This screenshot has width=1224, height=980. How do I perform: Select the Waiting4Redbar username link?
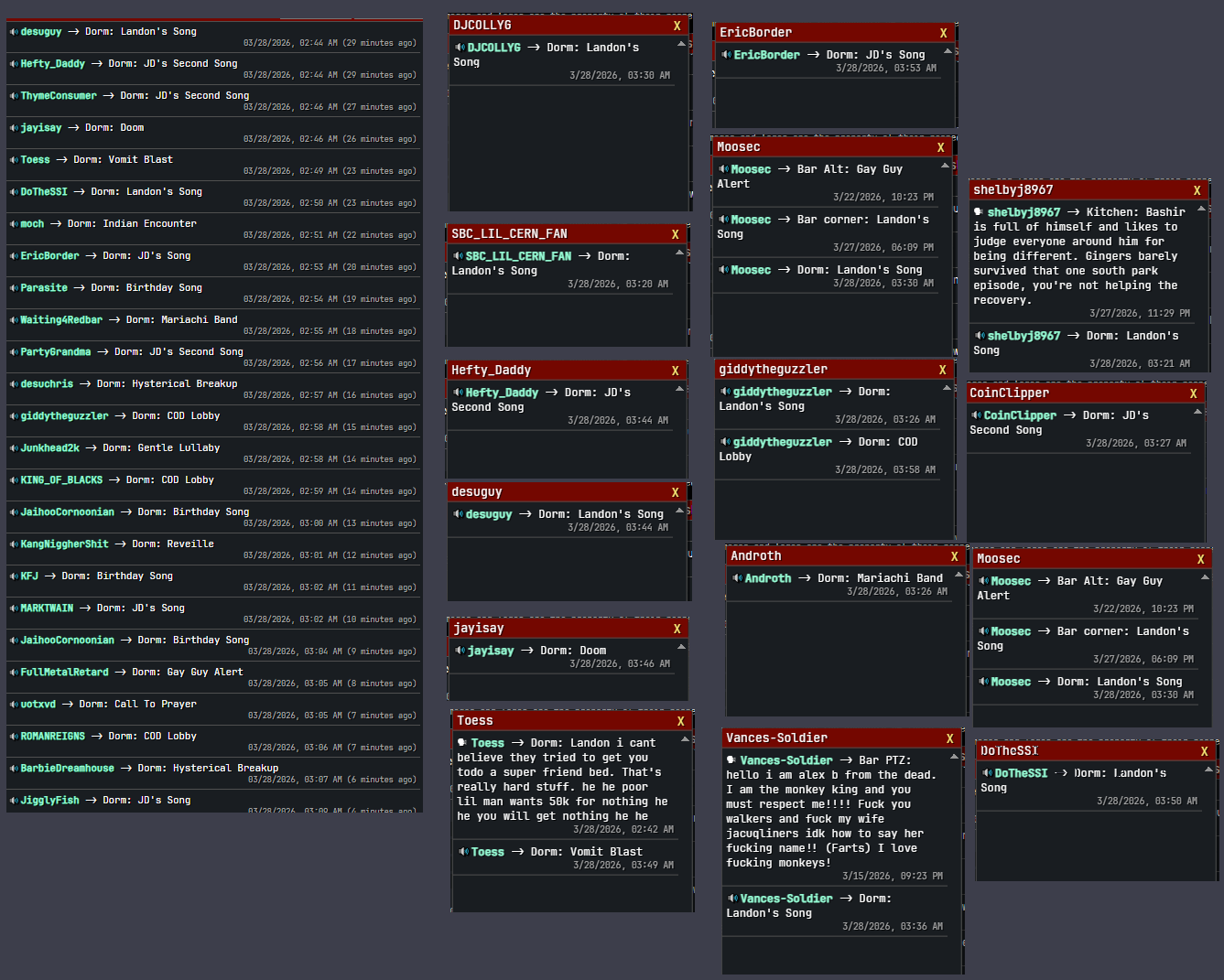pyautogui.click(x=61, y=320)
